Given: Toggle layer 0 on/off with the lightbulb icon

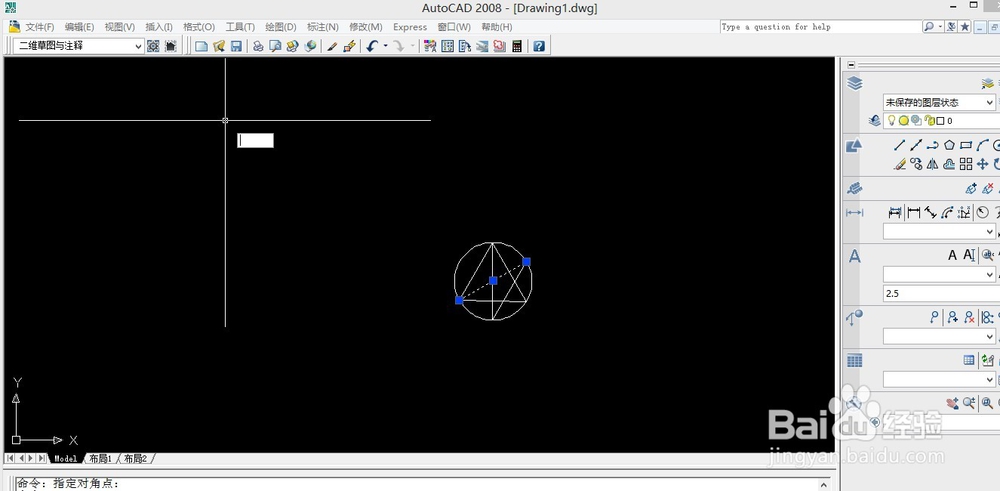Looking at the screenshot, I should click(x=892, y=121).
